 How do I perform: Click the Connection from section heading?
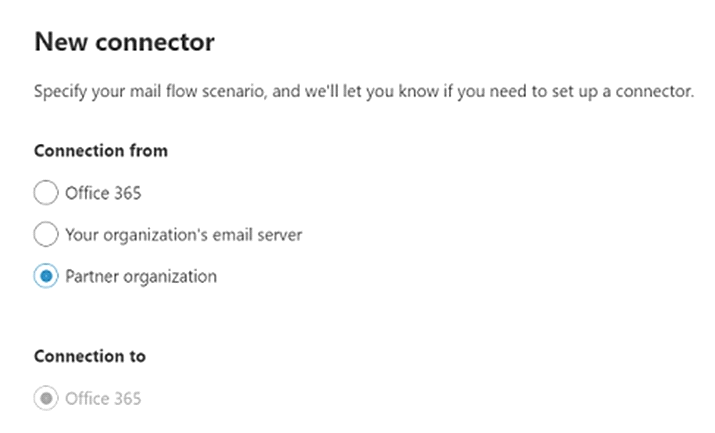(x=101, y=151)
